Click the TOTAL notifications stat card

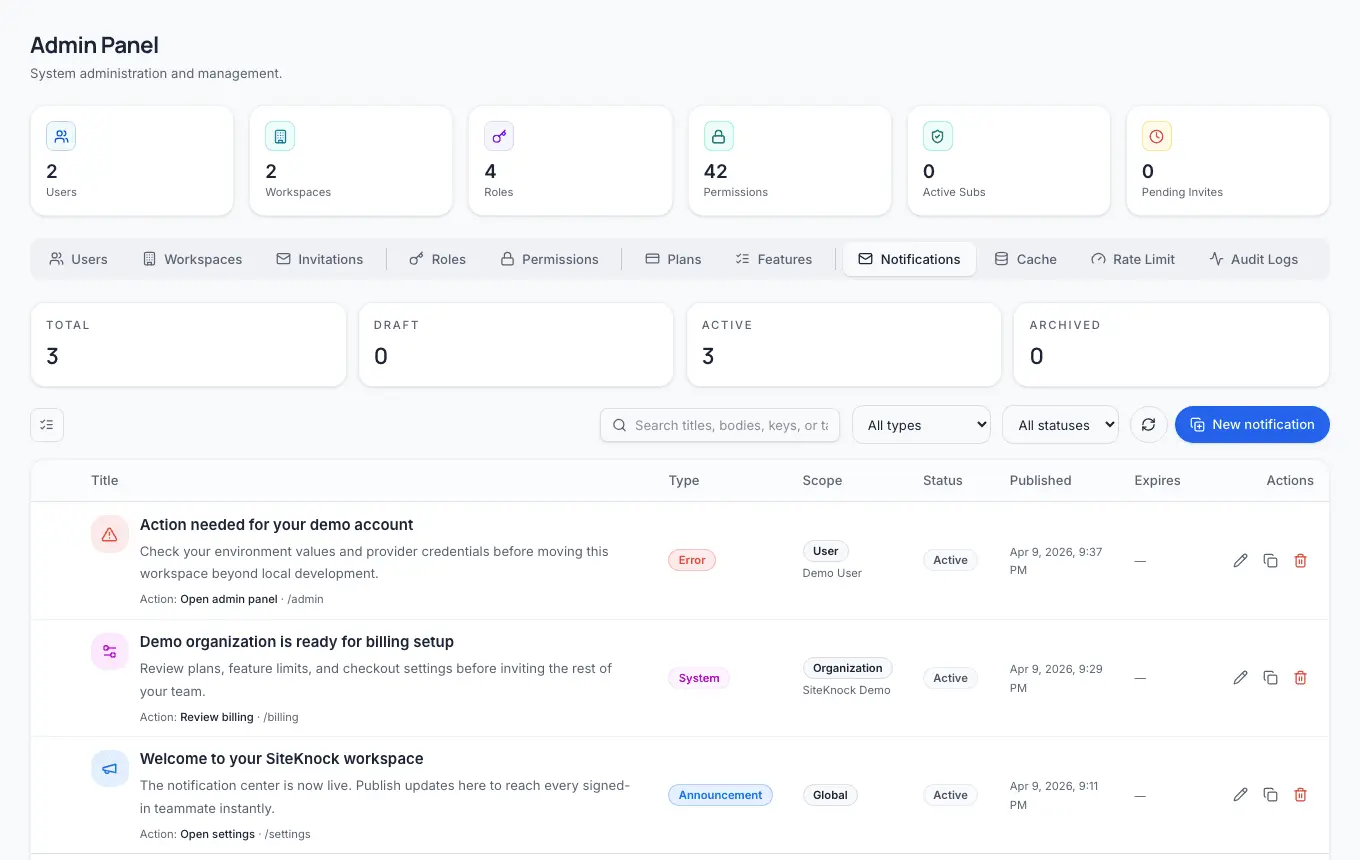(188, 345)
